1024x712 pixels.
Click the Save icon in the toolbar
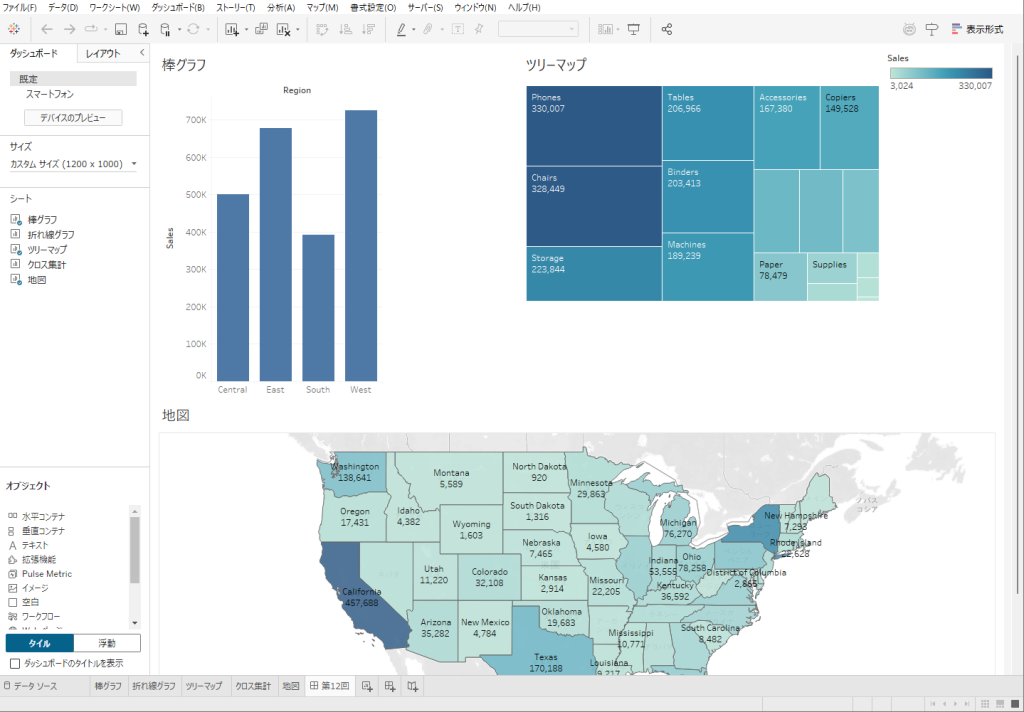(x=121, y=30)
